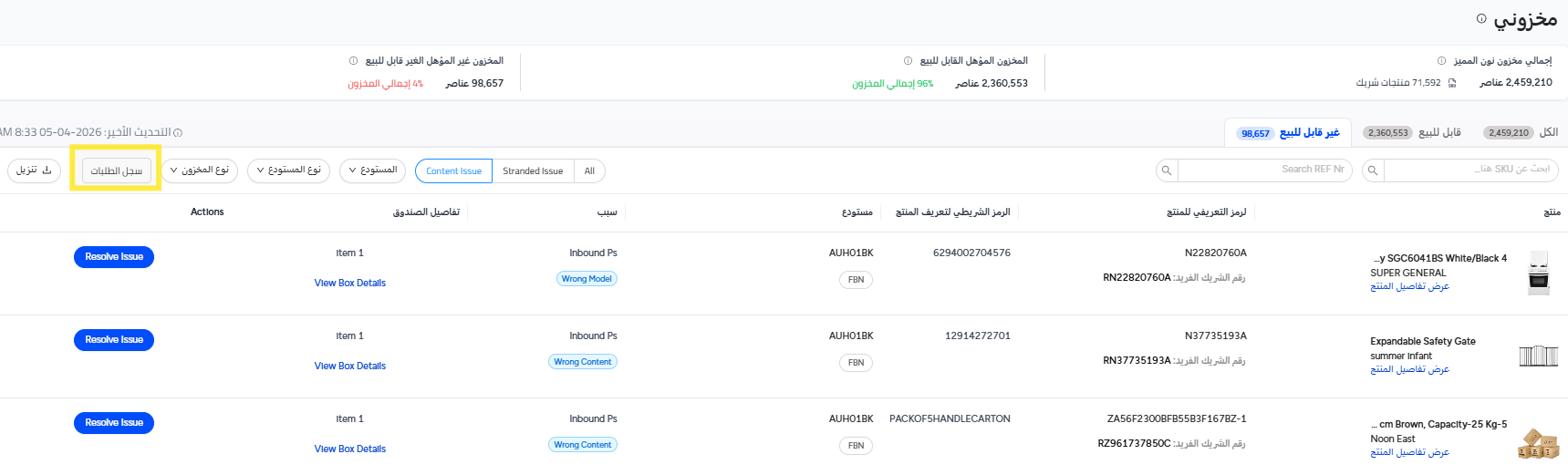This screenshot has height=475, width=1568.
Task: Click info icon next to إجمالي مخزون نون المميز
Action: pos(1441,61)
